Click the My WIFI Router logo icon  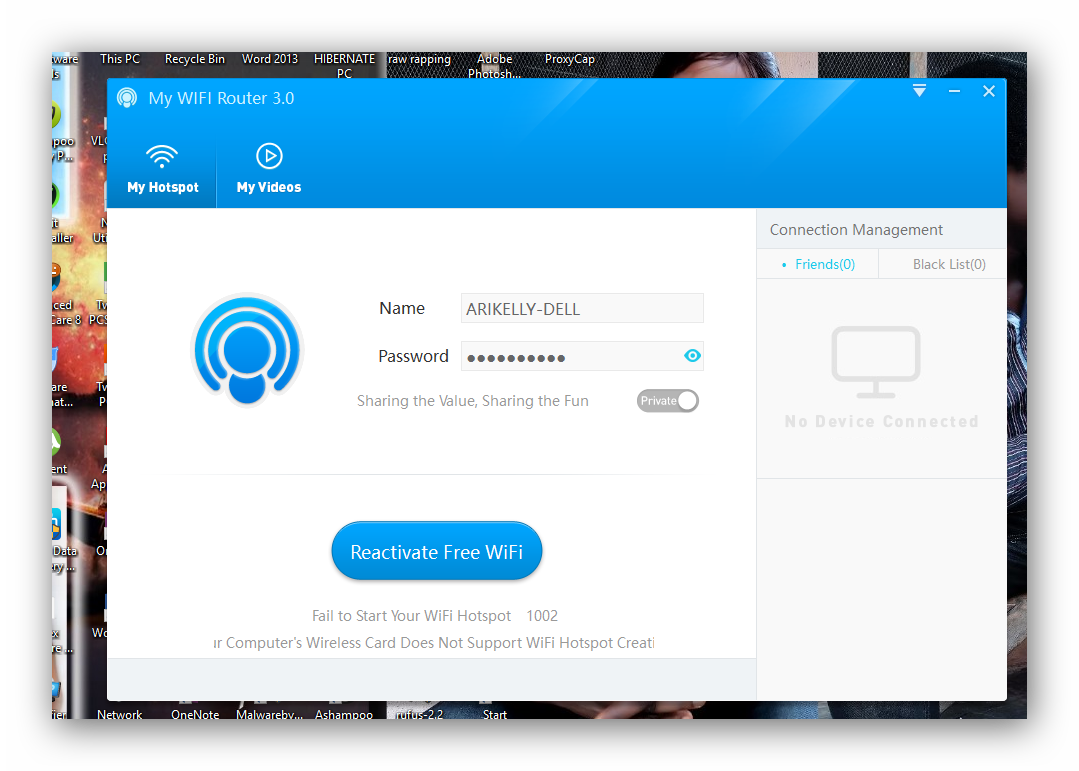pyautogui.click(x=127, y=98)
